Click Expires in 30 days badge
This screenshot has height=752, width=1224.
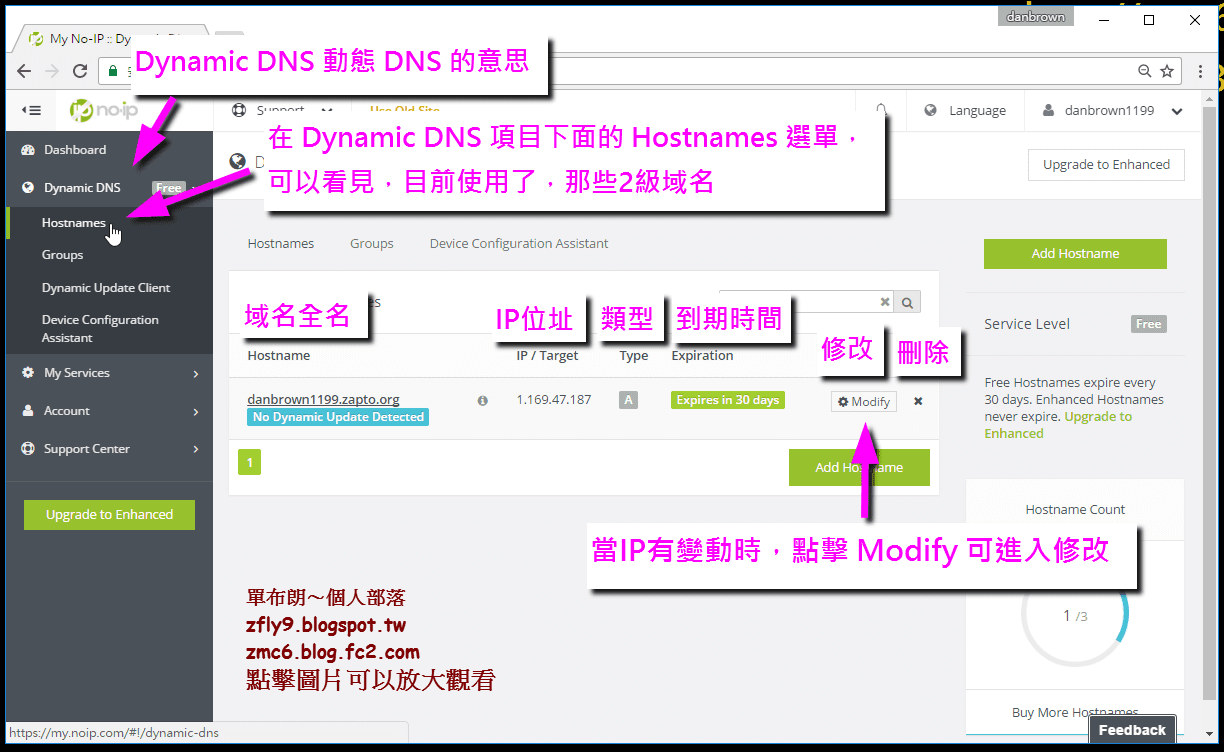(728, 400)
